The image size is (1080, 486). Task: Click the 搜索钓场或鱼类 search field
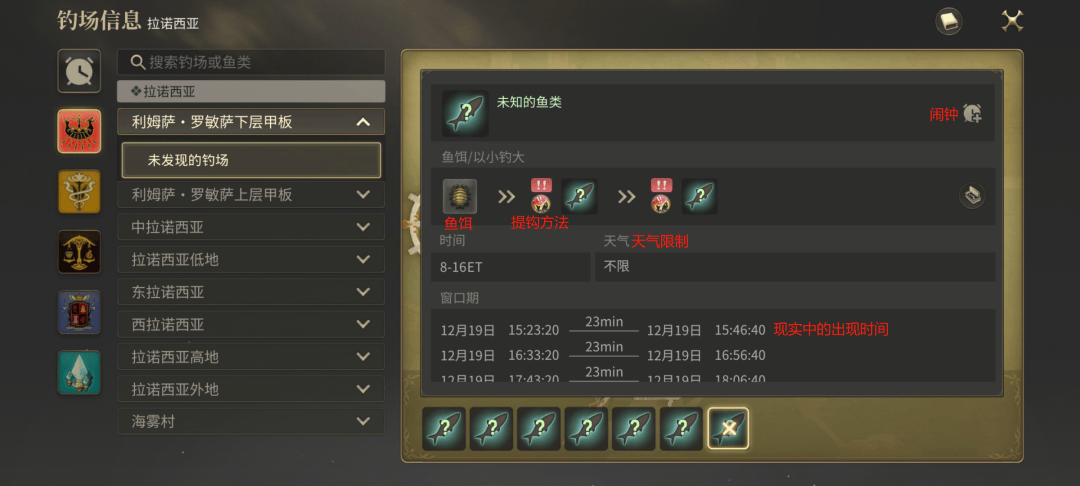251,62
